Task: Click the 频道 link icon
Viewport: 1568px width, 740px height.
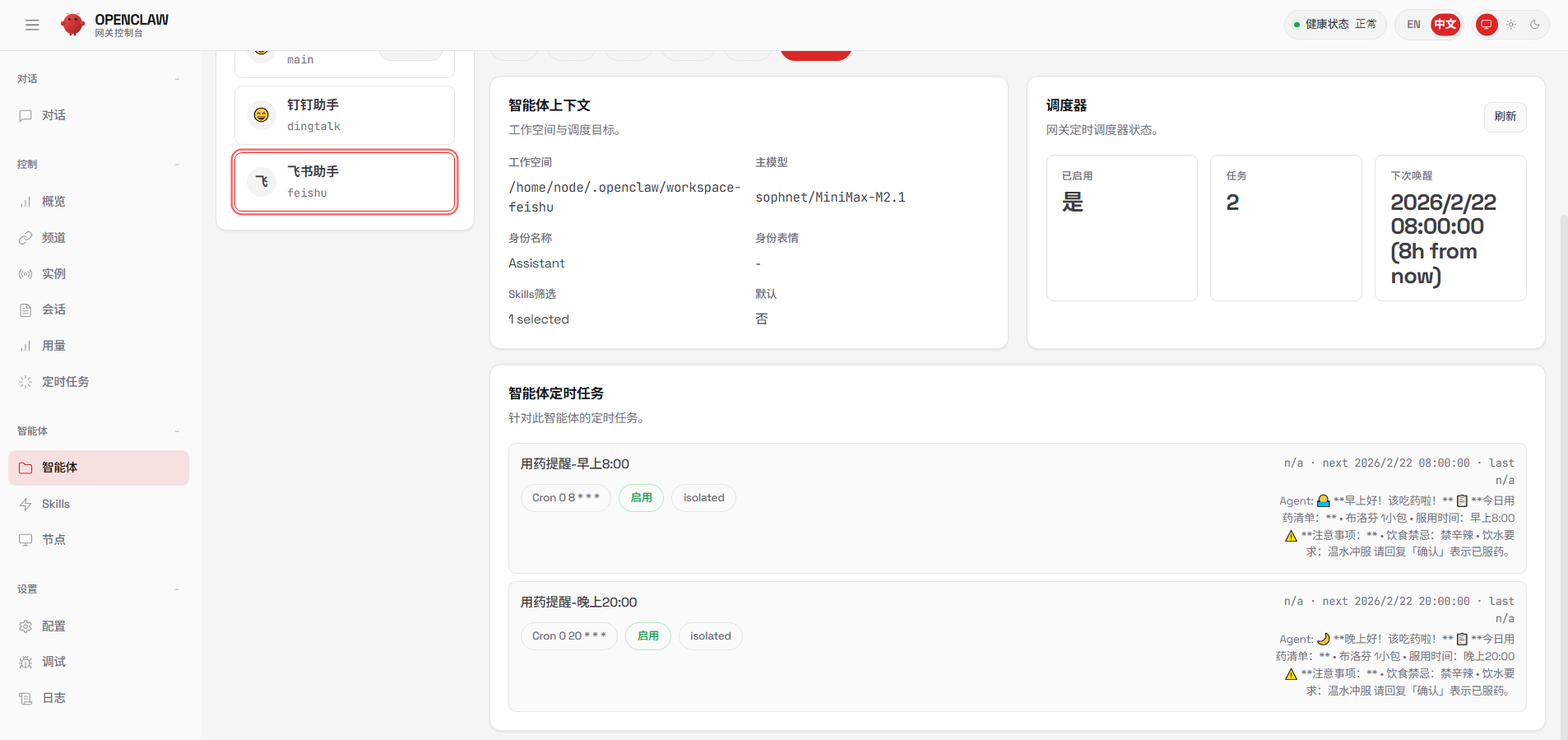Action: 26,238
